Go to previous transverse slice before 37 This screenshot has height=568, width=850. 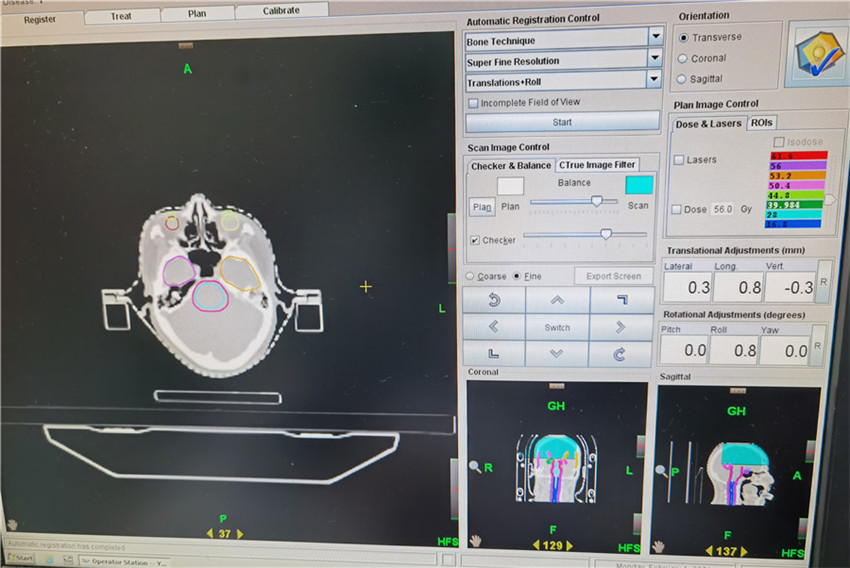click(210, 534)
